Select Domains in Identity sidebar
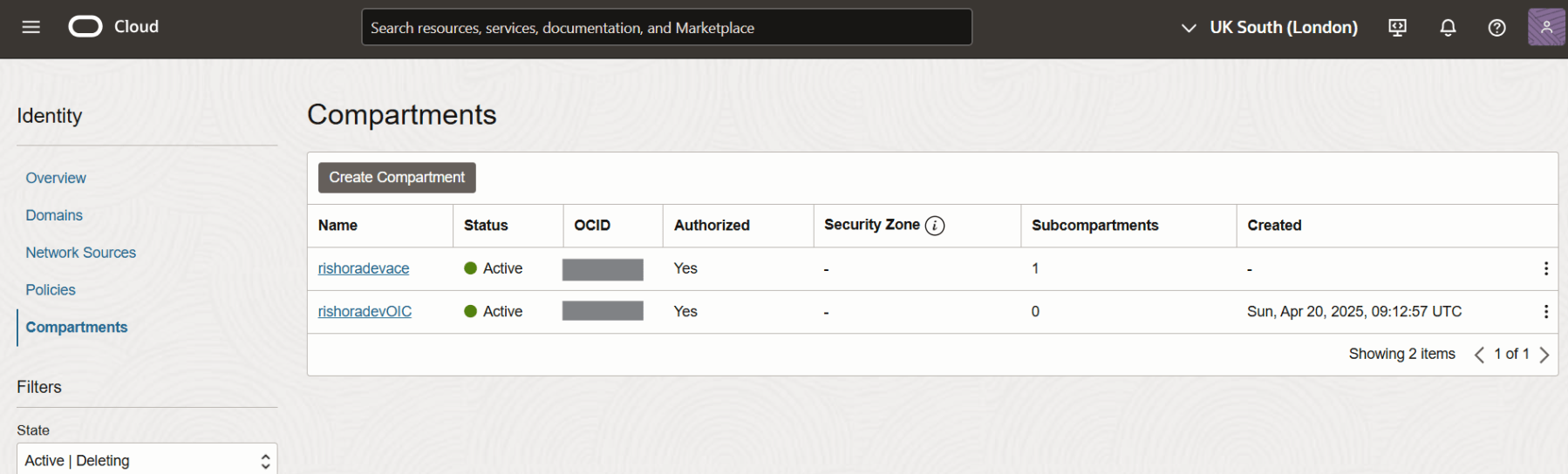The height and width of the screenshot is (474, 1568). pyautogui.click(x=54, y=215)
